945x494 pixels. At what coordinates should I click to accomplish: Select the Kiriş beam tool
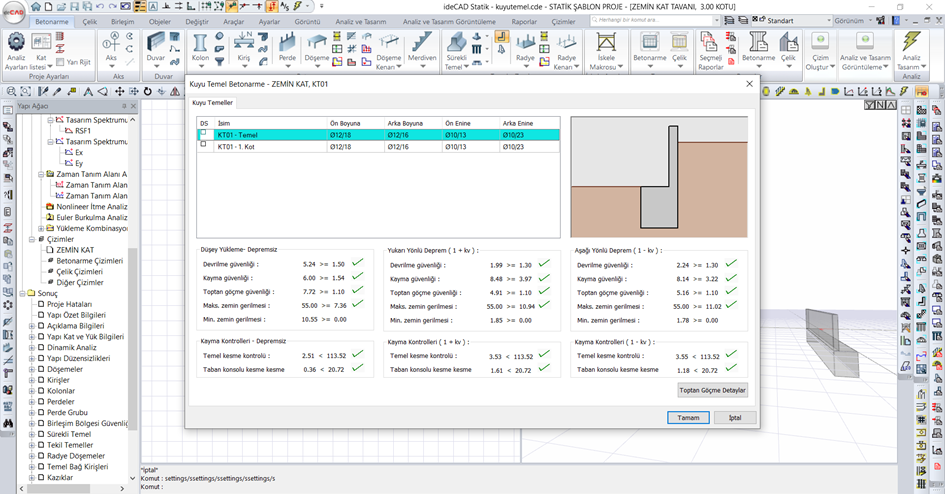coord(243,48)
